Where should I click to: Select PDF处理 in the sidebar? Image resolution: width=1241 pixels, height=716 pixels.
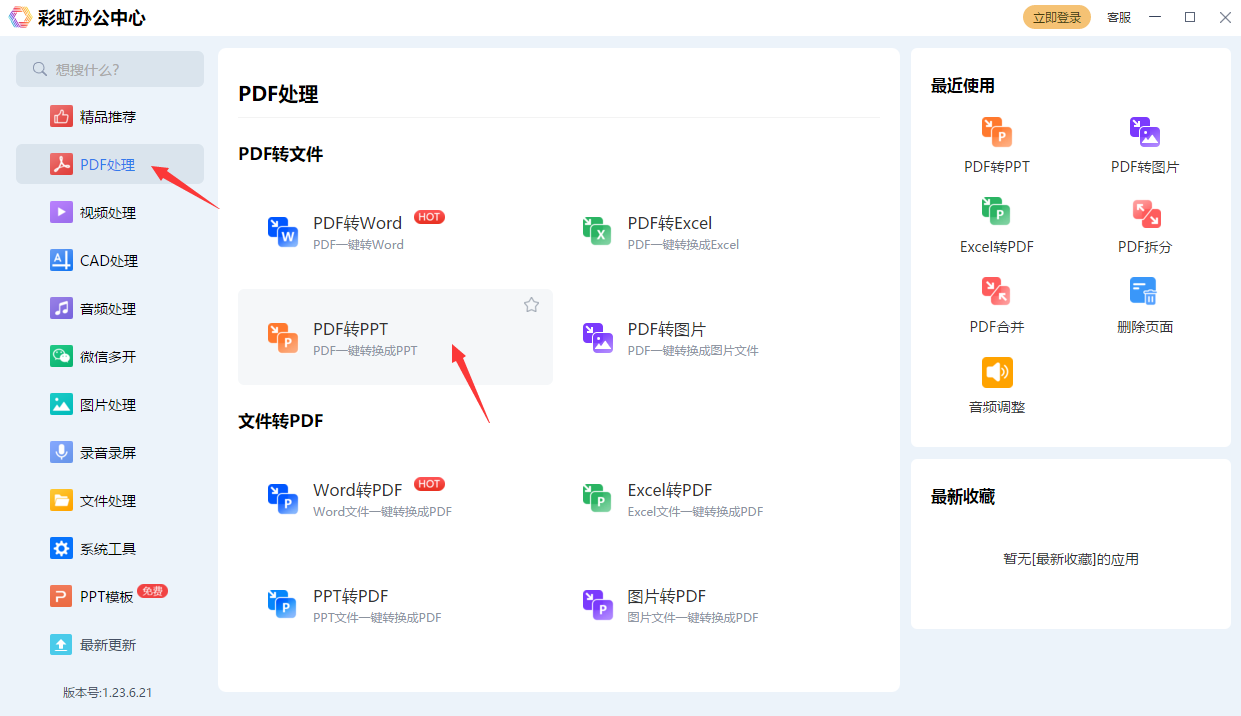tap(110, 164)
